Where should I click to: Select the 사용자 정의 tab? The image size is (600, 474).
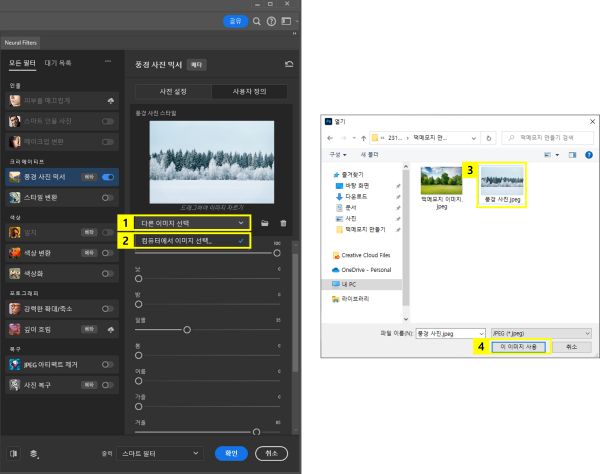coord(249,92)
